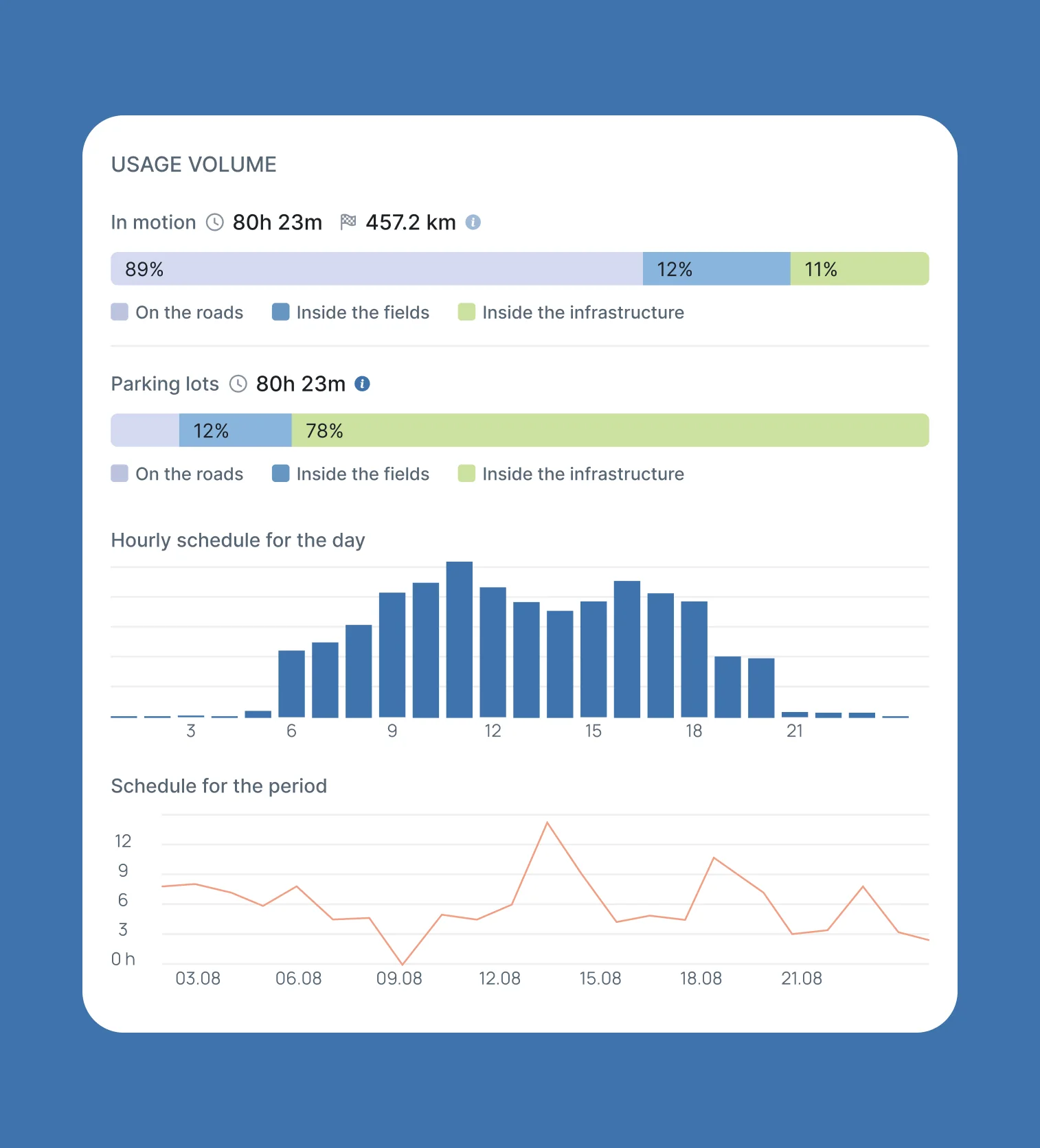Screen dimensions: 1040x1148
Task: Select the 12% segment of Parking lots bar
Action: (236, 430)
